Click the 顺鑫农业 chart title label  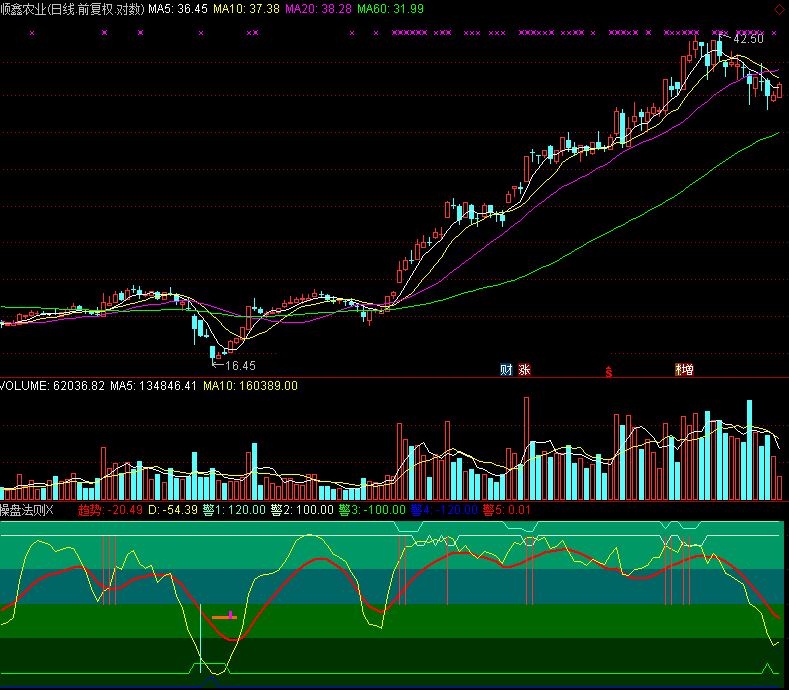coord(29,8)
